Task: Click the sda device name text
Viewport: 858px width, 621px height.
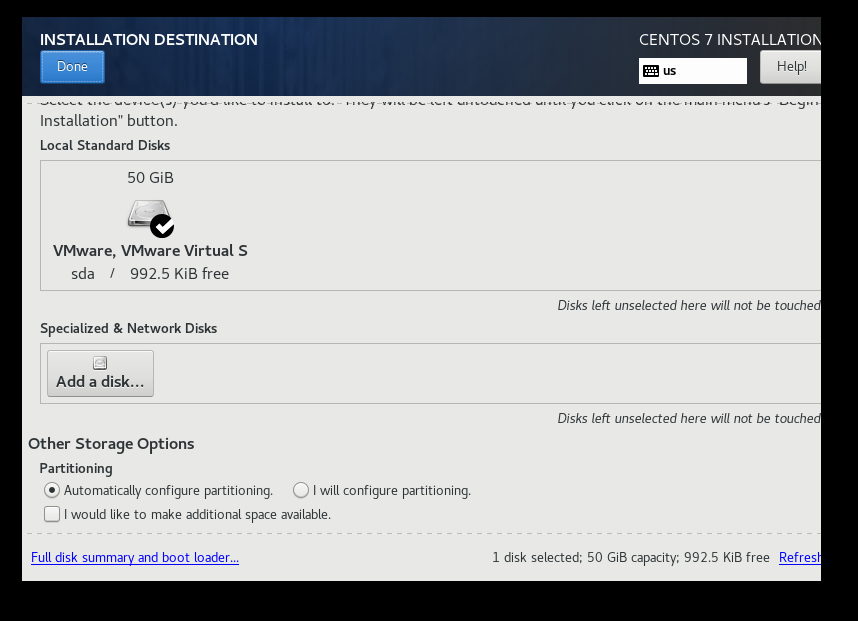Action: [x=83, y=274]
